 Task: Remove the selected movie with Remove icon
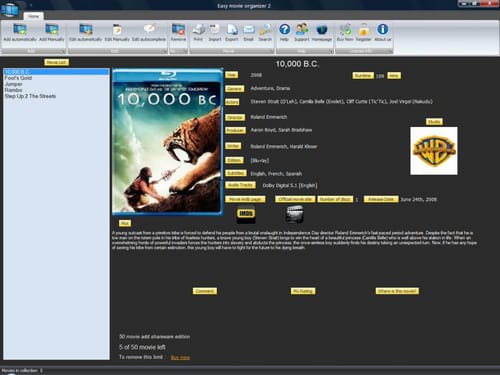(178, 30)
